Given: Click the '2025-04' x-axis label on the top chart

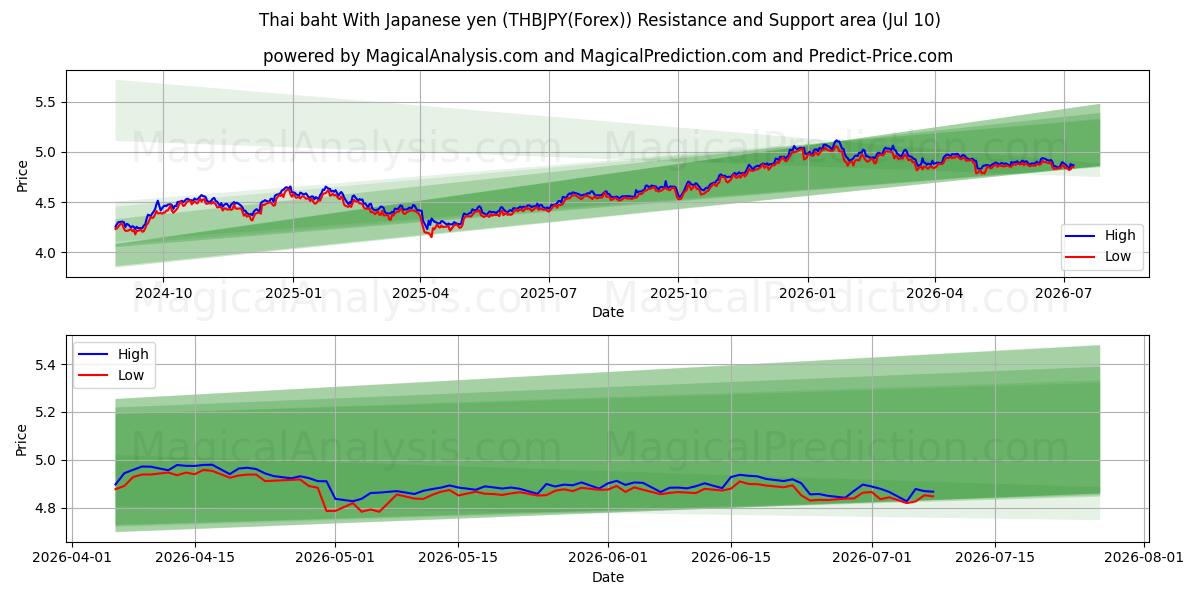Looking at the screenshot, I should click(420, 293).
